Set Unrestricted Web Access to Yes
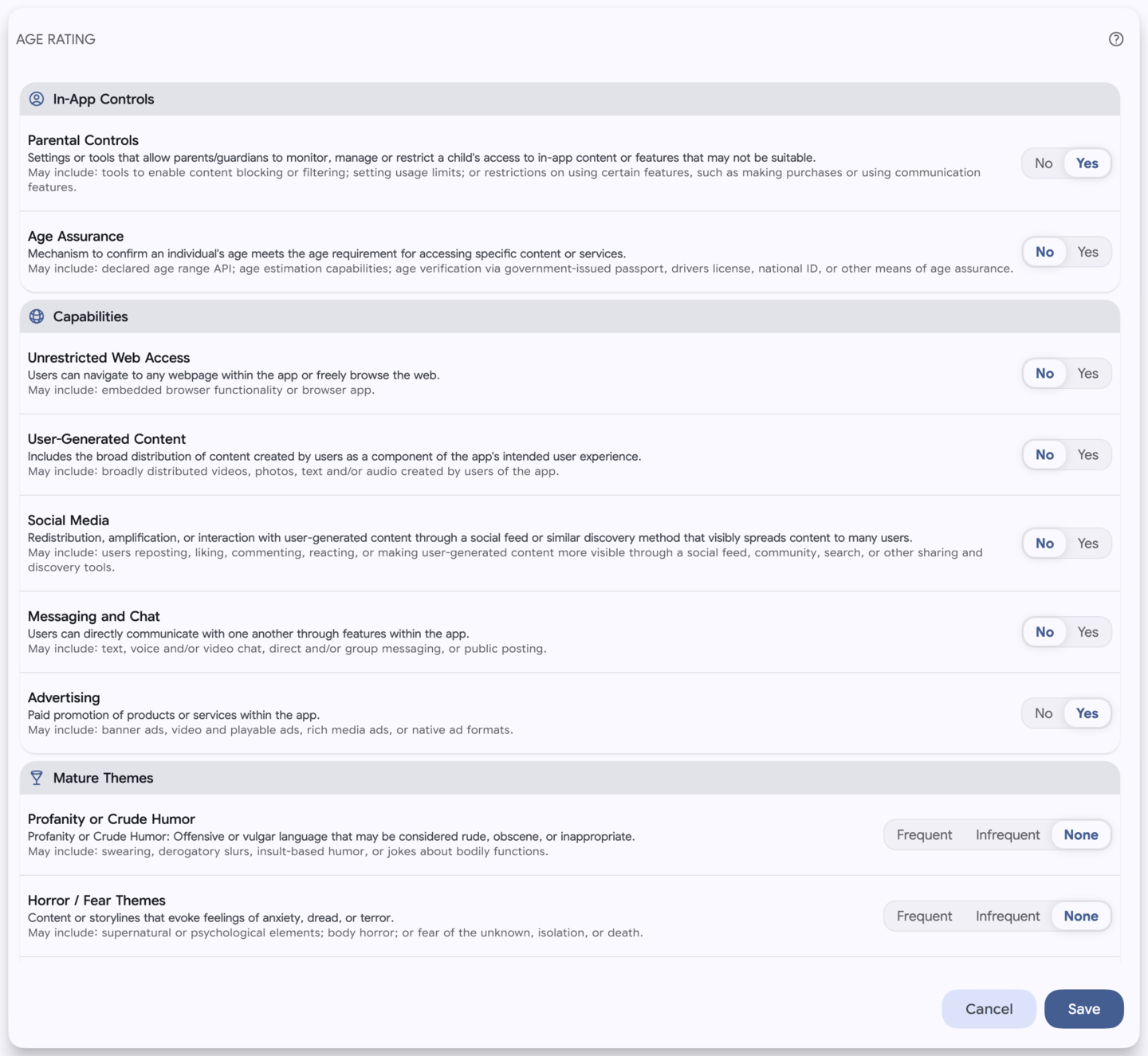This screenshot has height=1056, width=1148. (x=1088, y=373)
